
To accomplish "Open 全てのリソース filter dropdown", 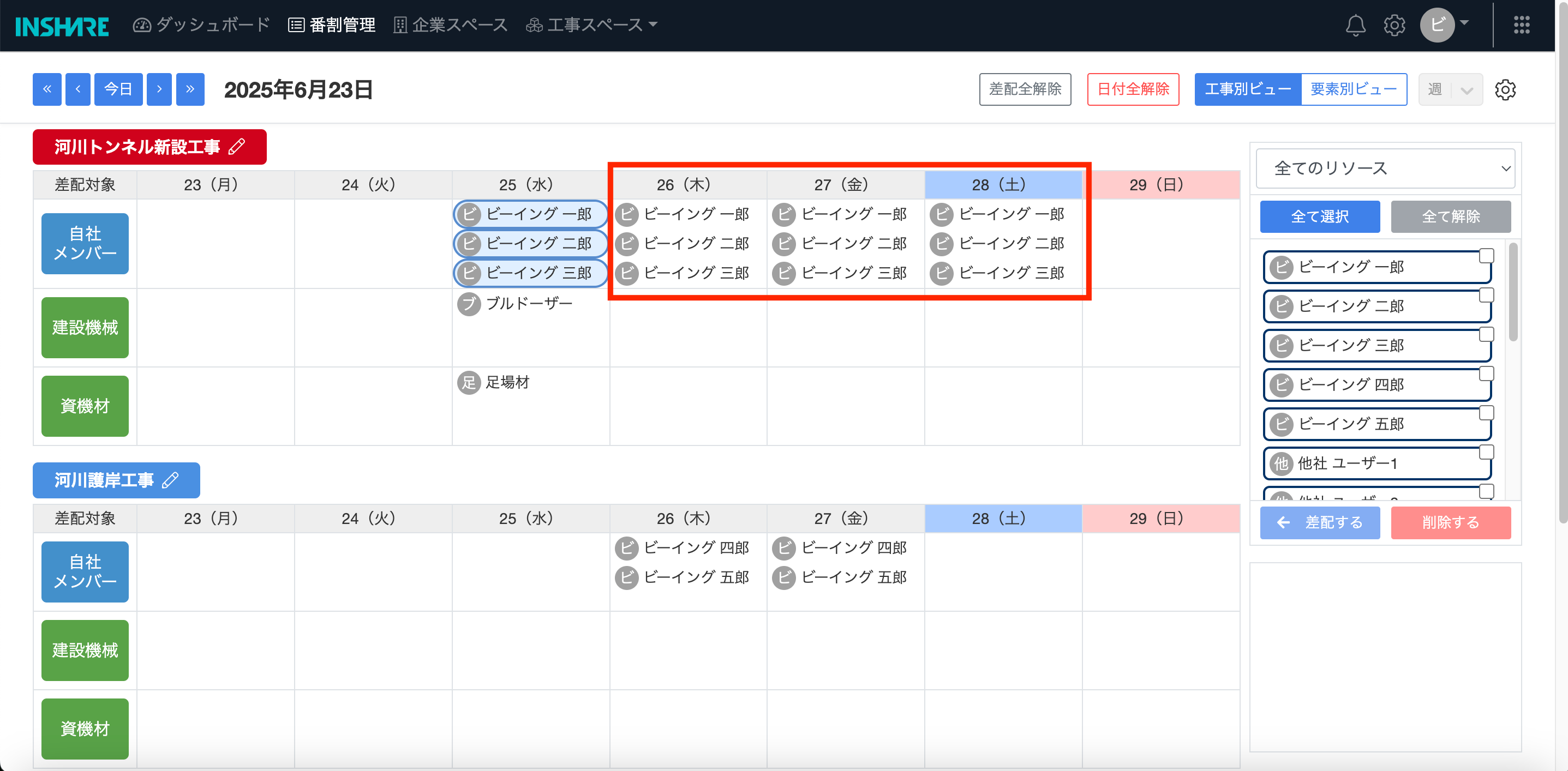I will click(x=1385, y=168).
